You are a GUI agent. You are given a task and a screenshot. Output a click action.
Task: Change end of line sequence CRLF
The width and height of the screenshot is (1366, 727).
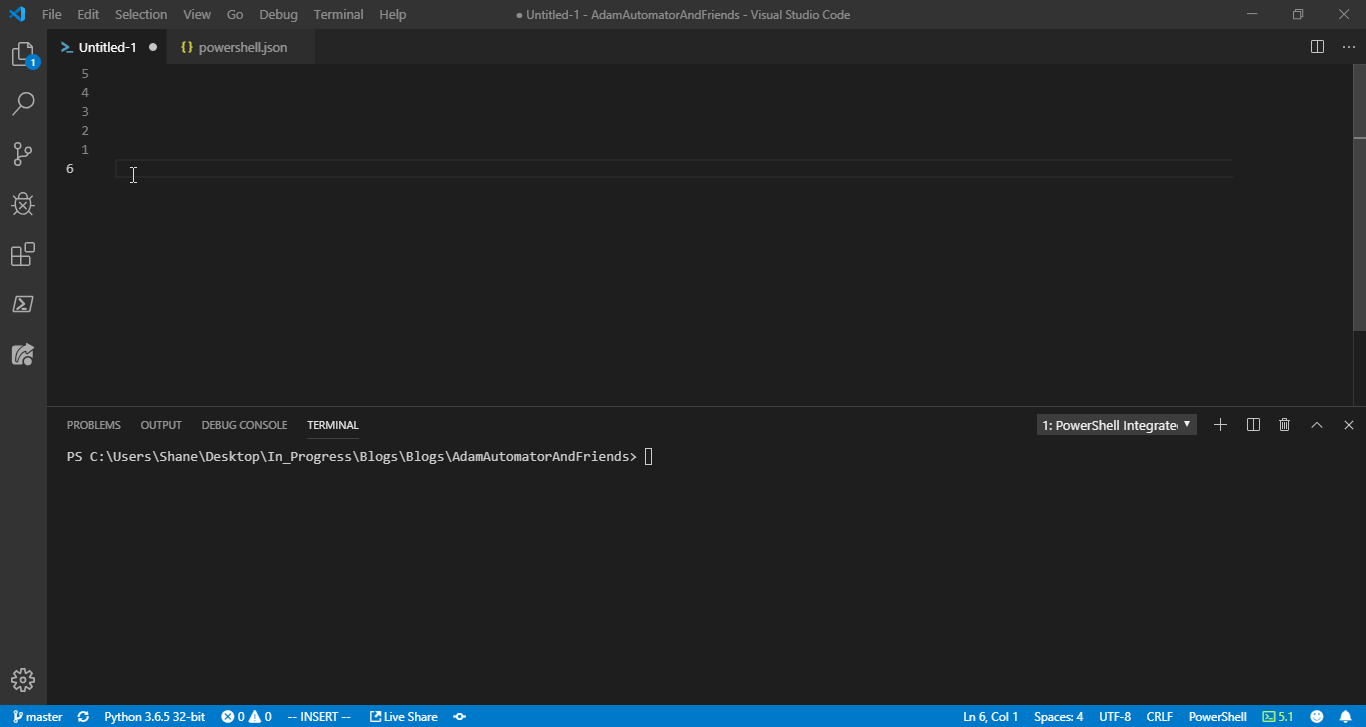[x=1159, y=717]
